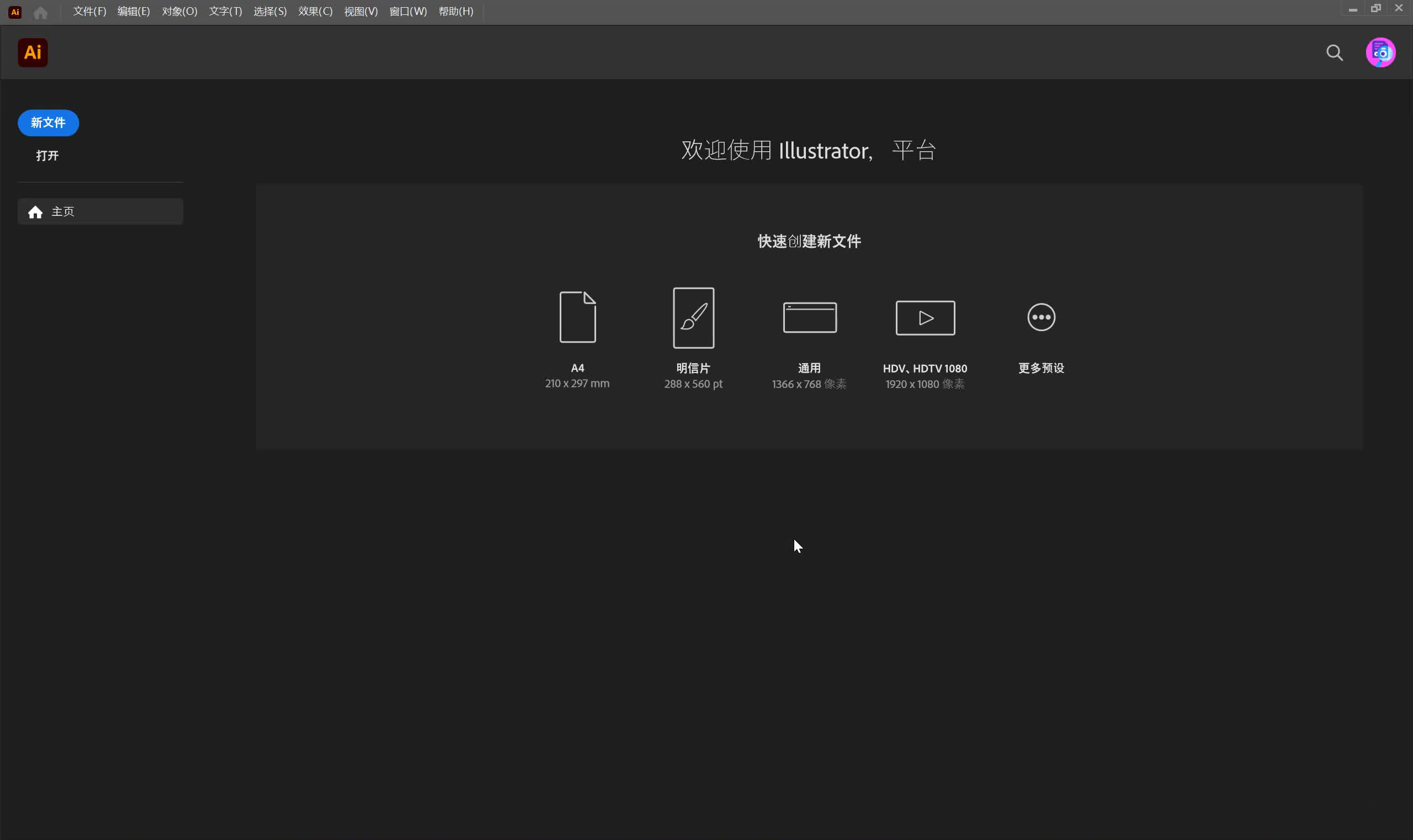Open the 效果(C) menu

click(x=315, y=12)
